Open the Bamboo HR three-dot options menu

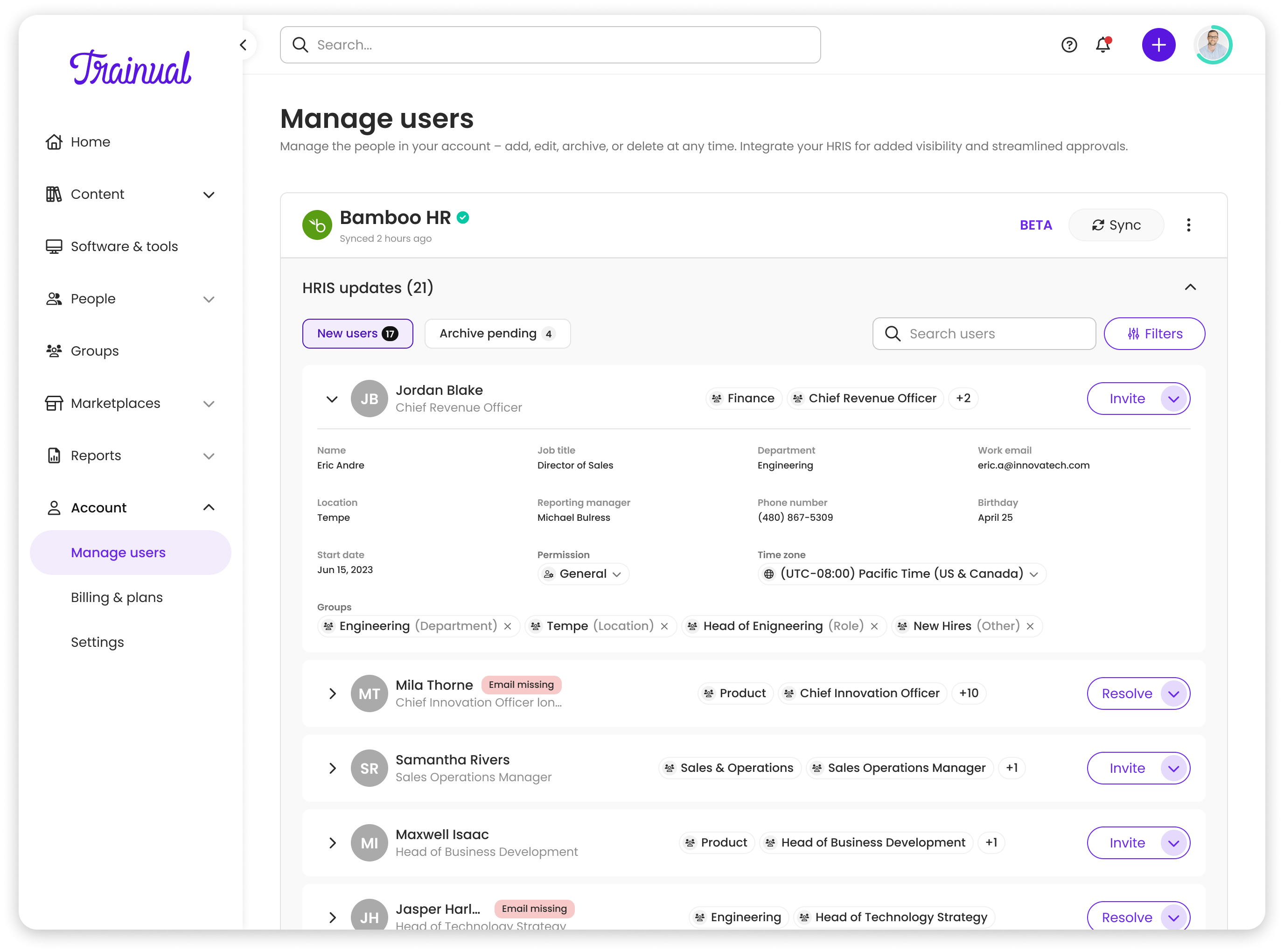point(1188,225)
